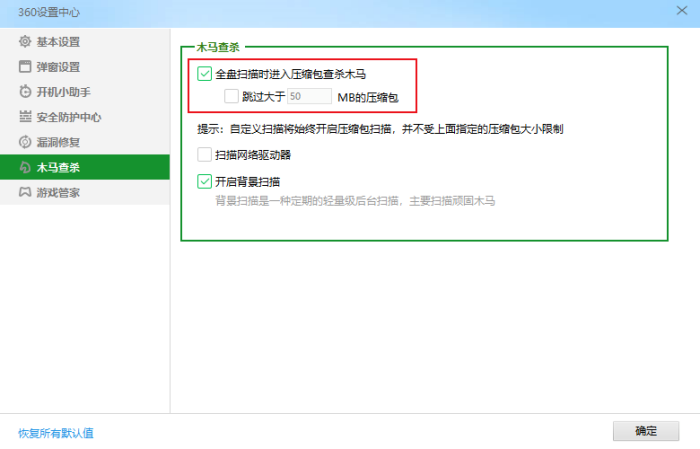Click the gear icon beside 基本设置
Viewport: 700px width, 449px height.
25,42
